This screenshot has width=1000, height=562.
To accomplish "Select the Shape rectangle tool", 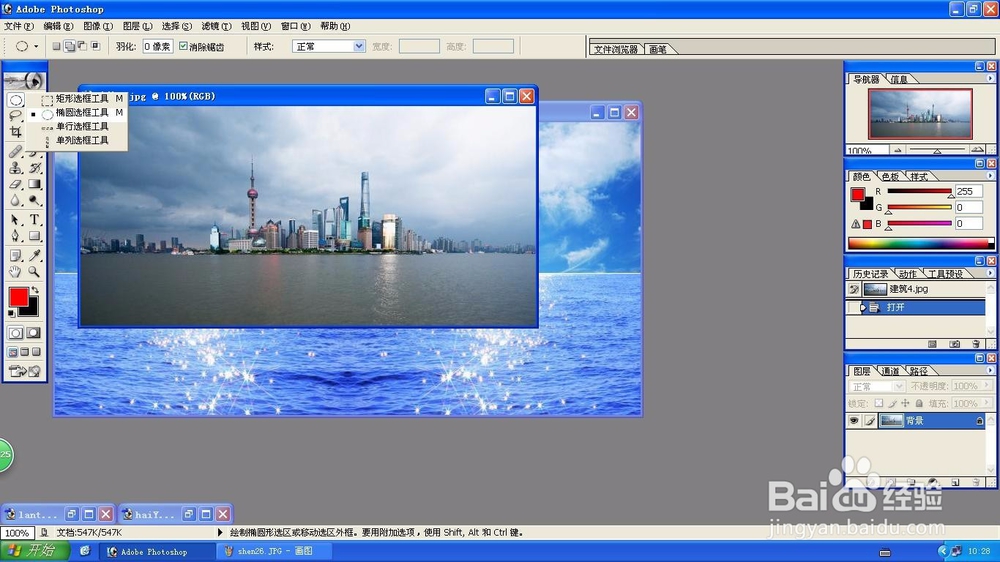I will (x=34, y=236).
